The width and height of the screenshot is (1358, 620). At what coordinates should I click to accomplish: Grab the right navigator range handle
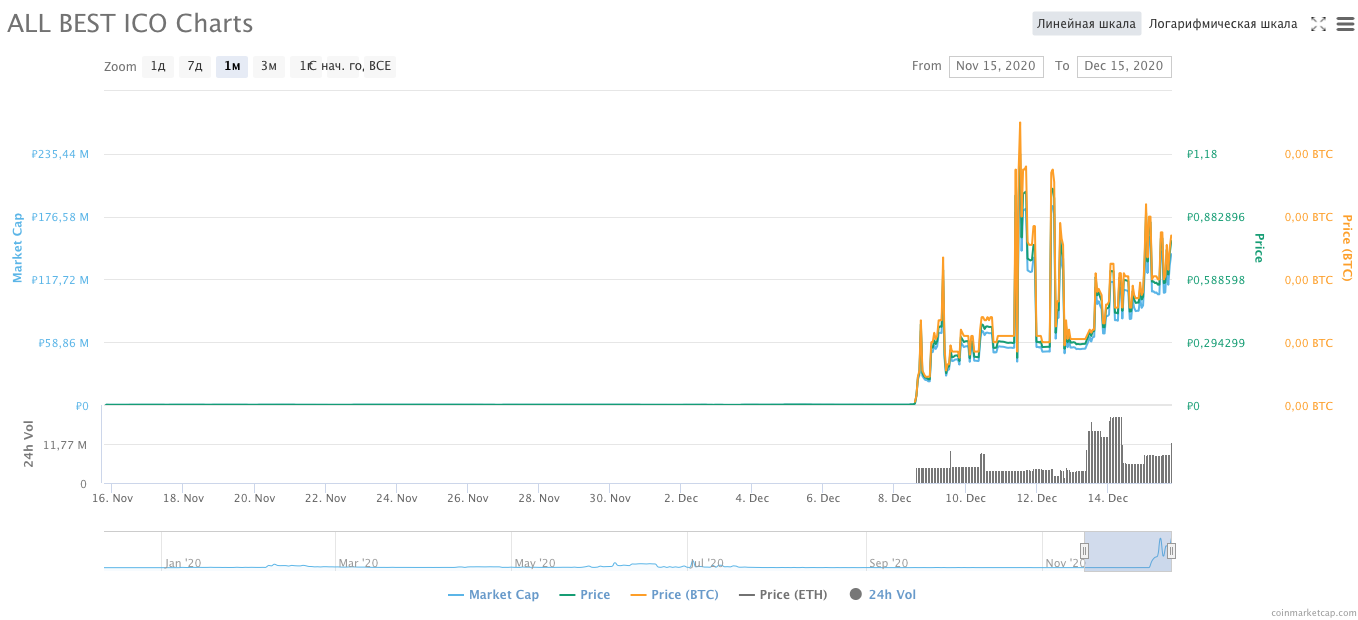pyautogui.click(x=1171, y=551)
